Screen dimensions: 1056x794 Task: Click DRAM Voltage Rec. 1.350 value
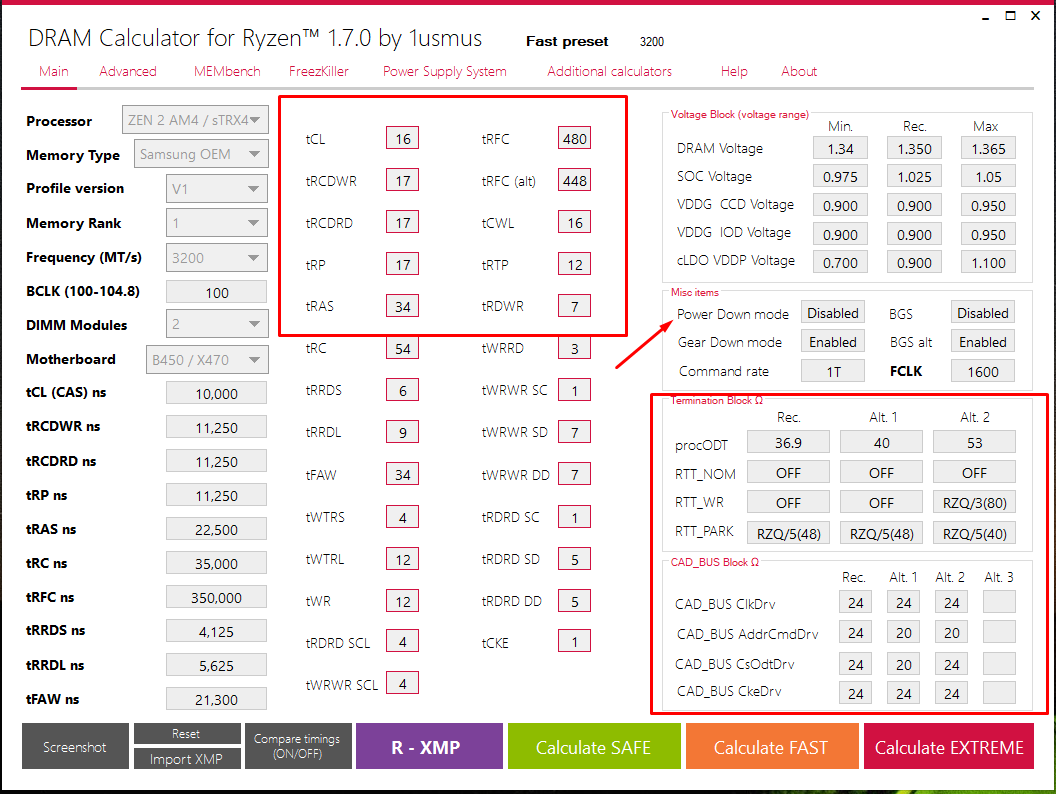914,148
